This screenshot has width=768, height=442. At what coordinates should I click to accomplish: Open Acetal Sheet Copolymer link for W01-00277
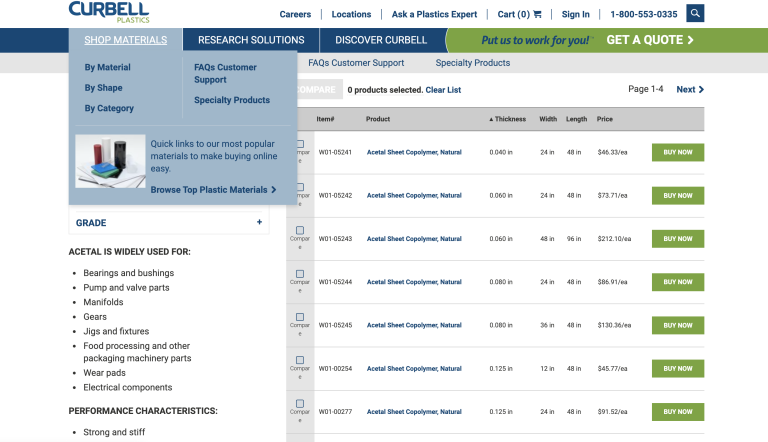(414, 412)
